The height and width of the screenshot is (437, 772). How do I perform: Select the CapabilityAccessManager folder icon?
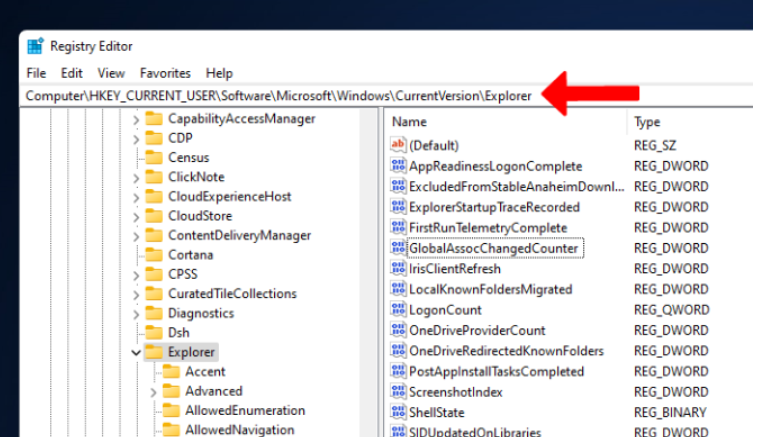pyautogui.click(x=154, y=119)
